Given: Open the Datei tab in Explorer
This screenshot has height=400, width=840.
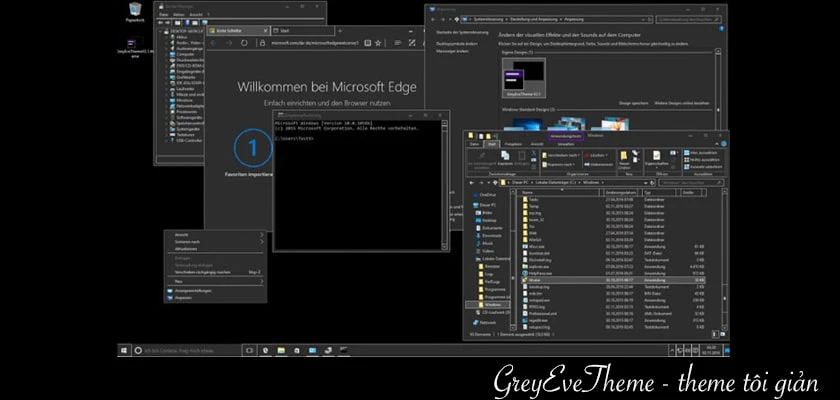Looking at the screenshot, I should coord(474,144).
